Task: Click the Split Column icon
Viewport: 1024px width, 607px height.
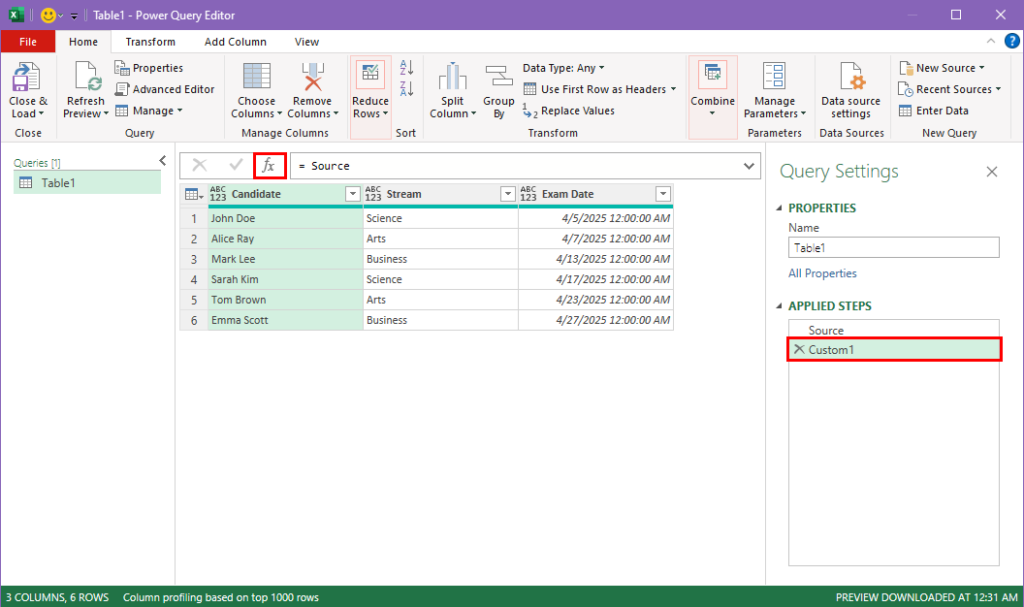Action: tap(452, 76)
